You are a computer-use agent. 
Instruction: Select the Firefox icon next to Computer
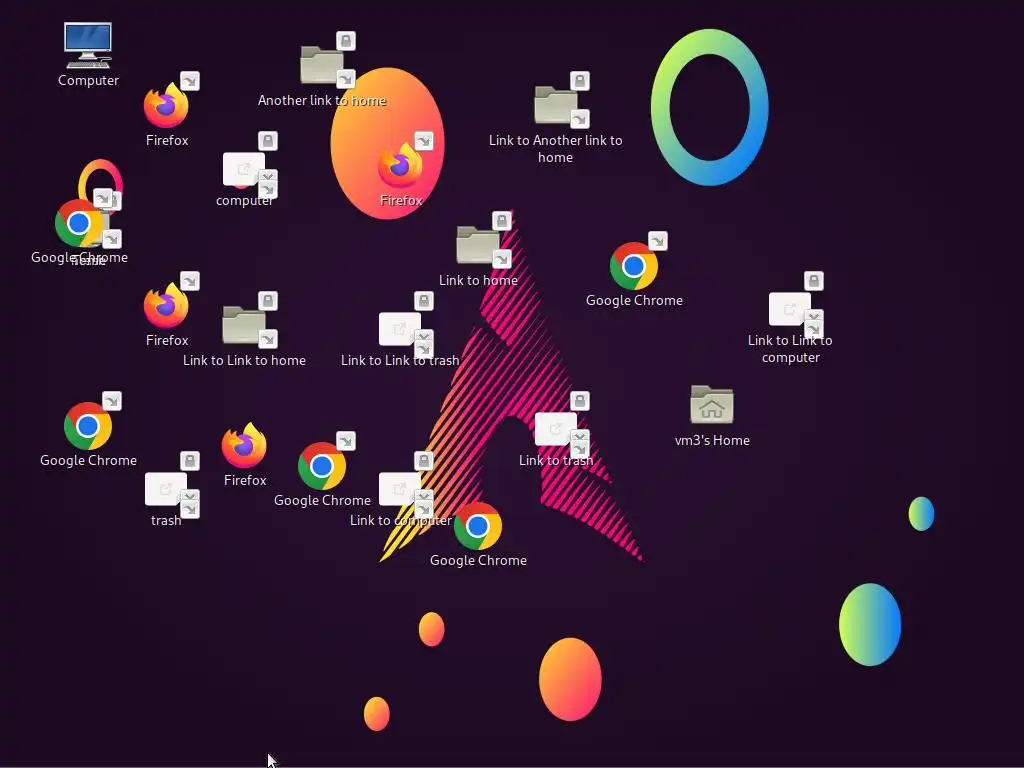coord(167,105)
